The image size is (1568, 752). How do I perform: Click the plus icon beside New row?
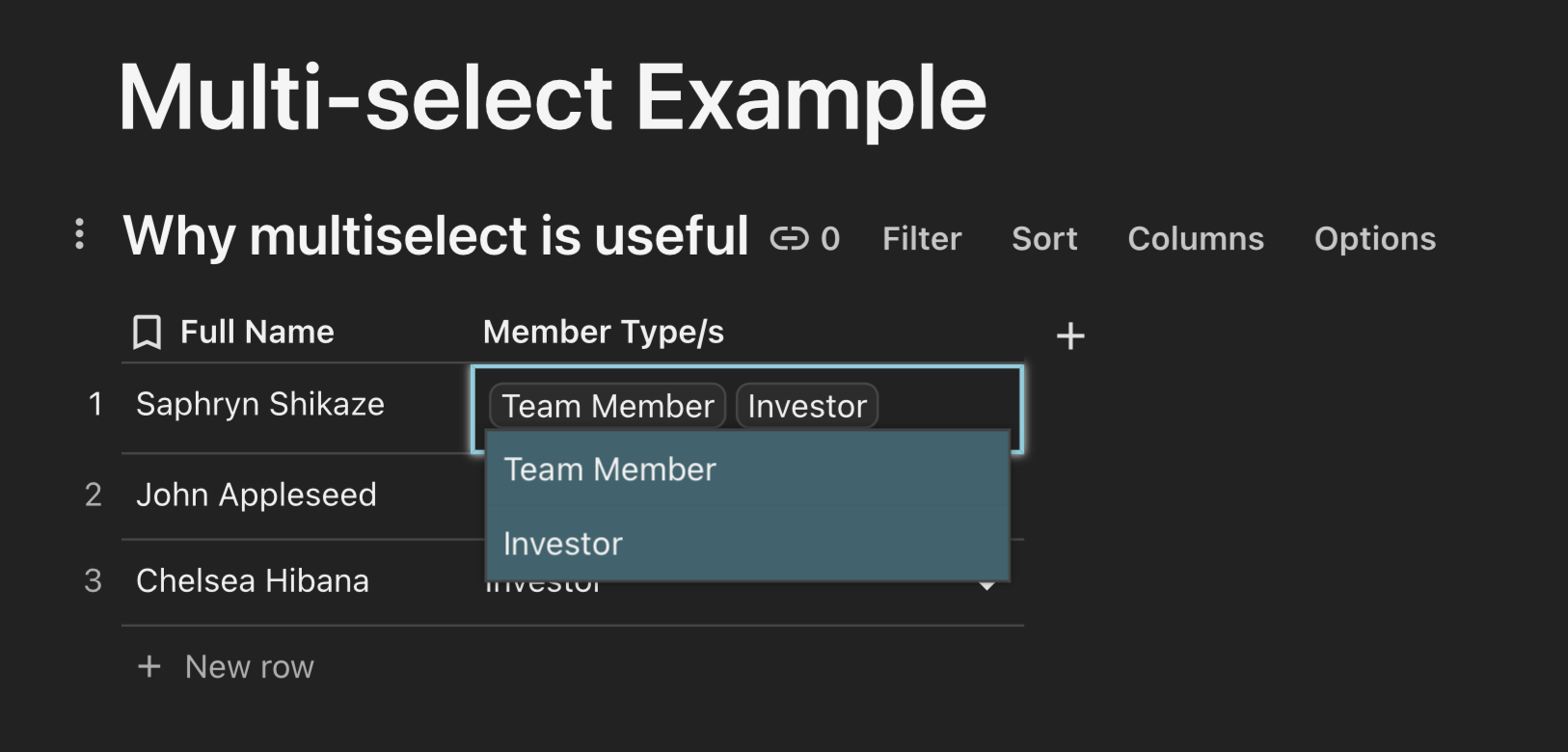pyautogui.click(x=149, y=666)
